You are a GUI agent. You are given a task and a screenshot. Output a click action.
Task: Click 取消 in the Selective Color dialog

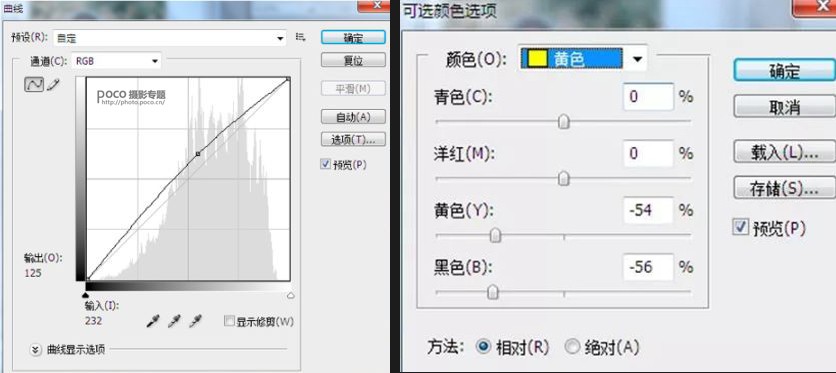pos(784,107)
